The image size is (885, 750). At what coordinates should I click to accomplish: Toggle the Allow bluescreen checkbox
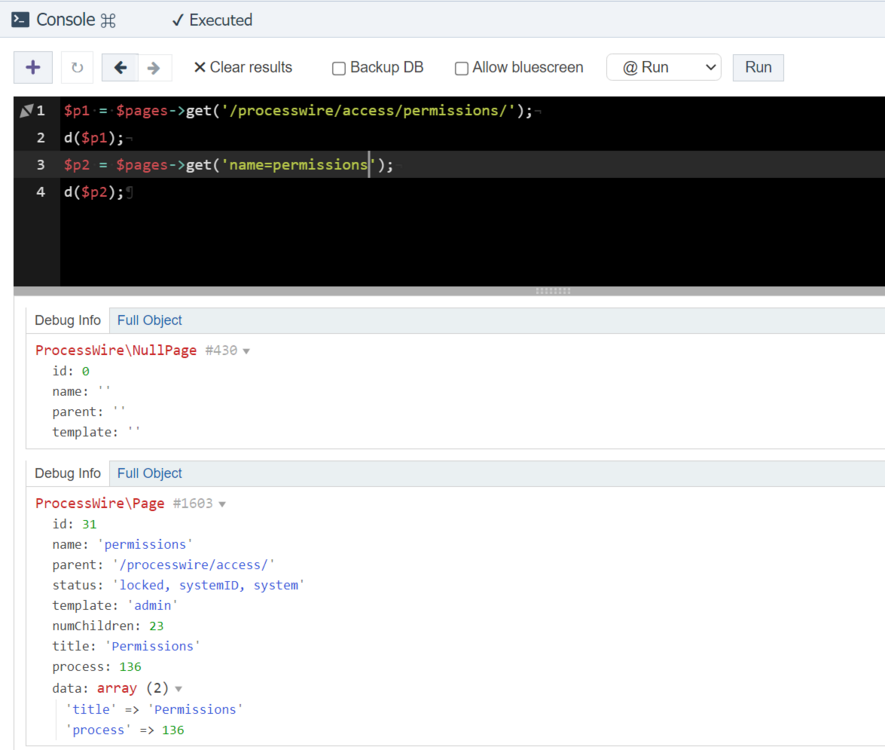[461, 68]
